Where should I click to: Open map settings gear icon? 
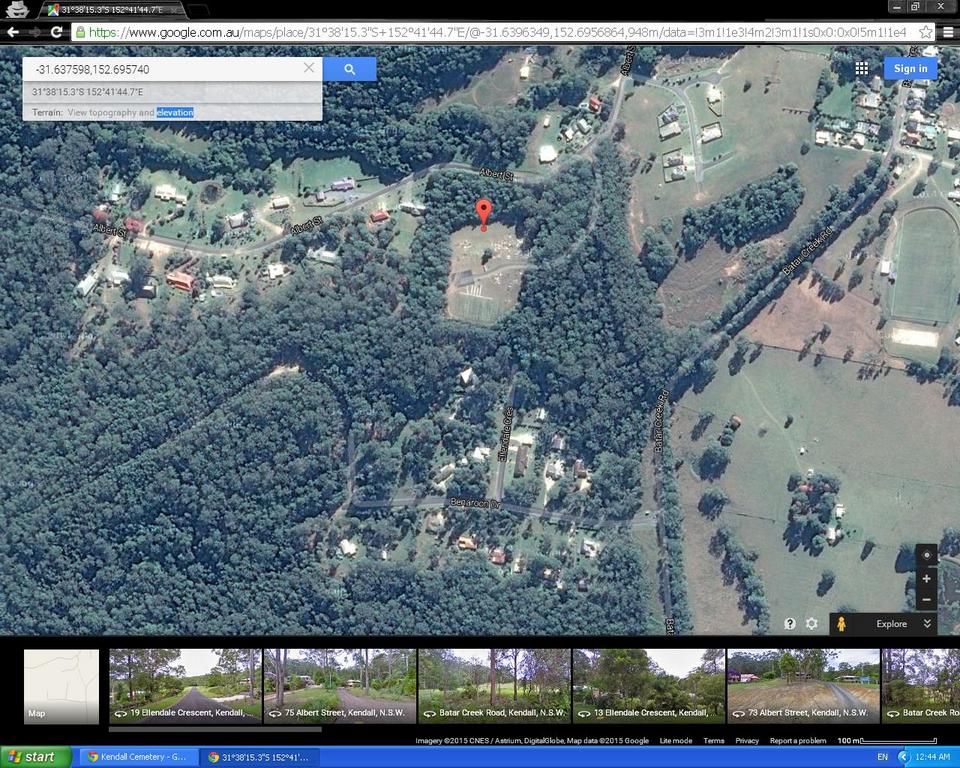[x=812, y=623]
